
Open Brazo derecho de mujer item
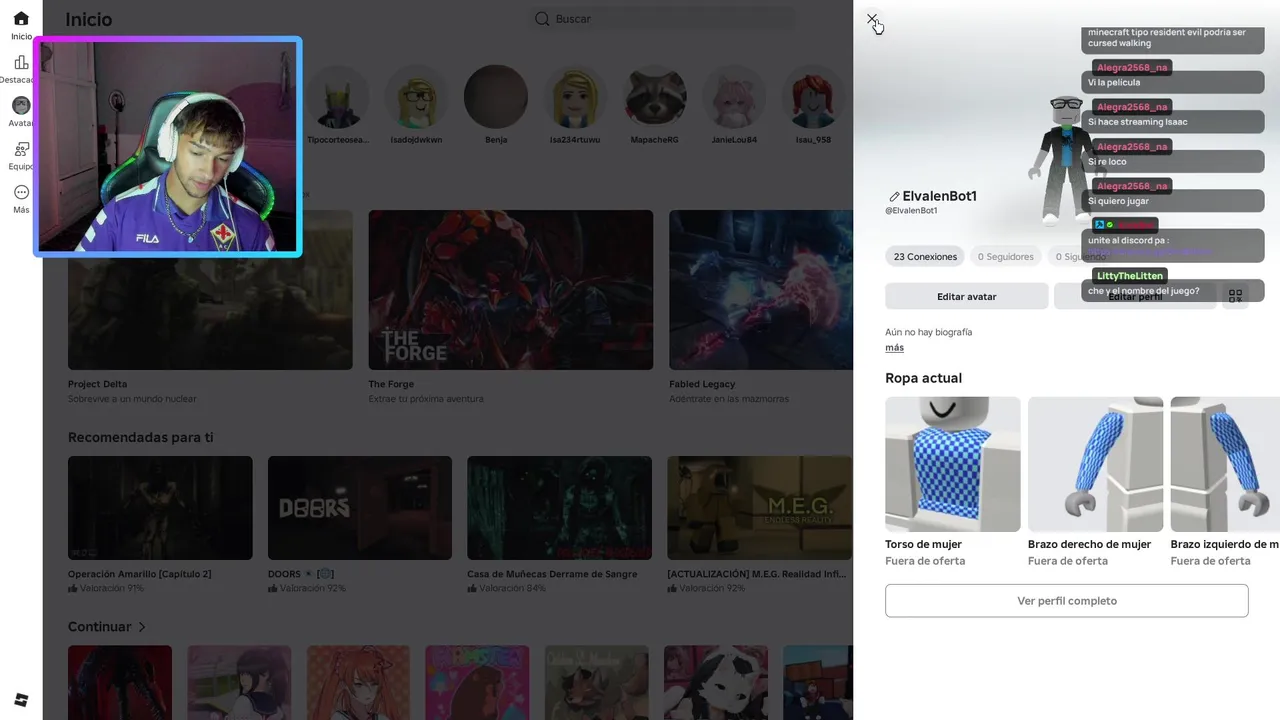click(1095, 482)
